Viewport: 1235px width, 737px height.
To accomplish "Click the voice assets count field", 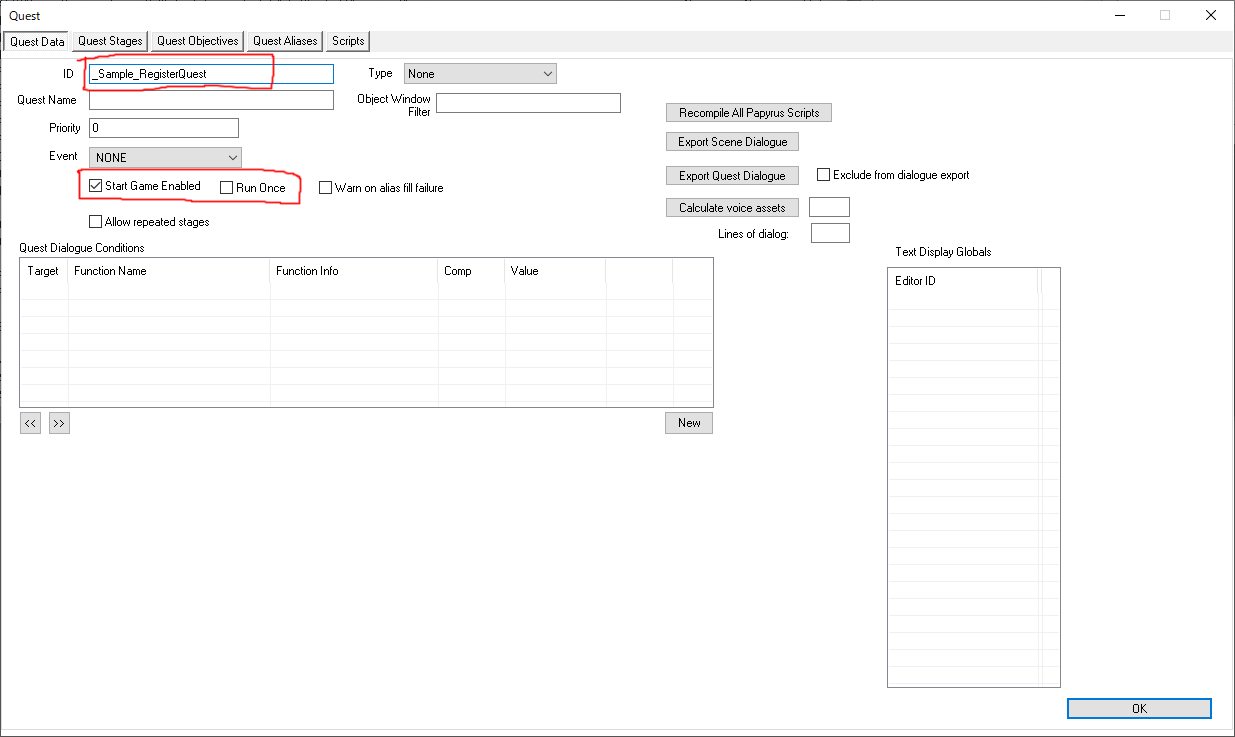I will coord(829,207).
